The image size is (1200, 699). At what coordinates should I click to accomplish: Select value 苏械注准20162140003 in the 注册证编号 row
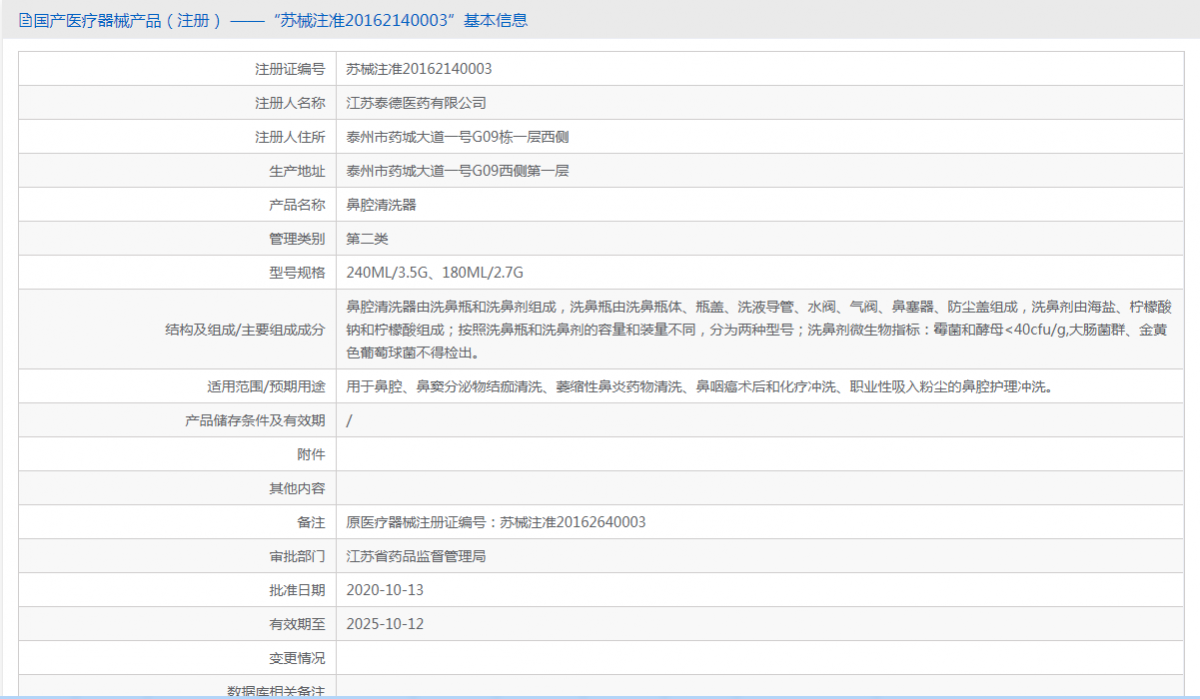tap(419, 69)
